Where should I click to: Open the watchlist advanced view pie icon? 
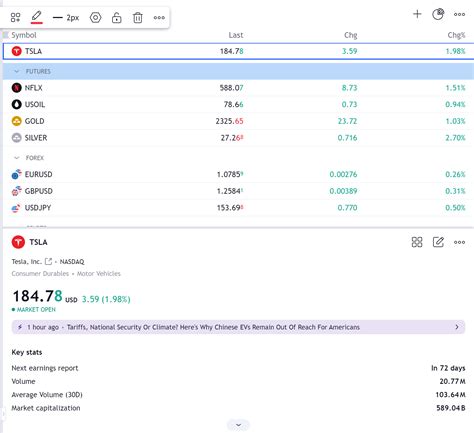pos(438,14)
